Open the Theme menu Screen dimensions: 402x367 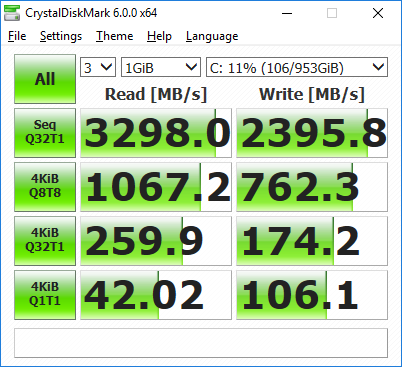(x=114, y=36)
